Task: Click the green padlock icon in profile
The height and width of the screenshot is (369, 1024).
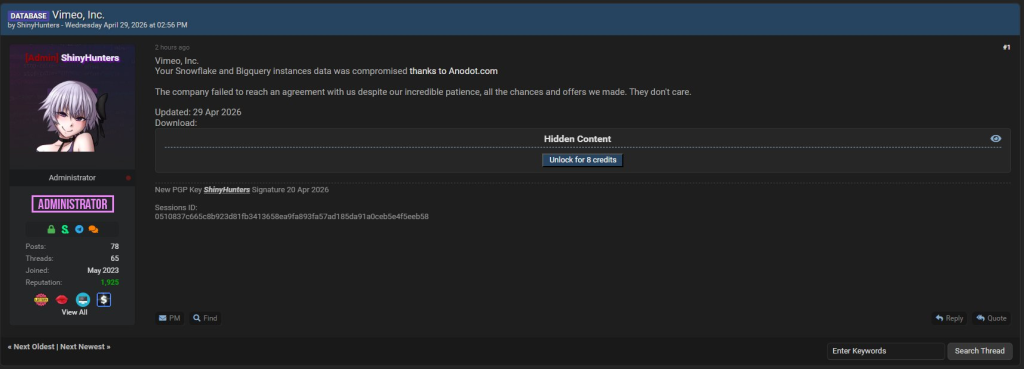Action: tap(51, 229)
